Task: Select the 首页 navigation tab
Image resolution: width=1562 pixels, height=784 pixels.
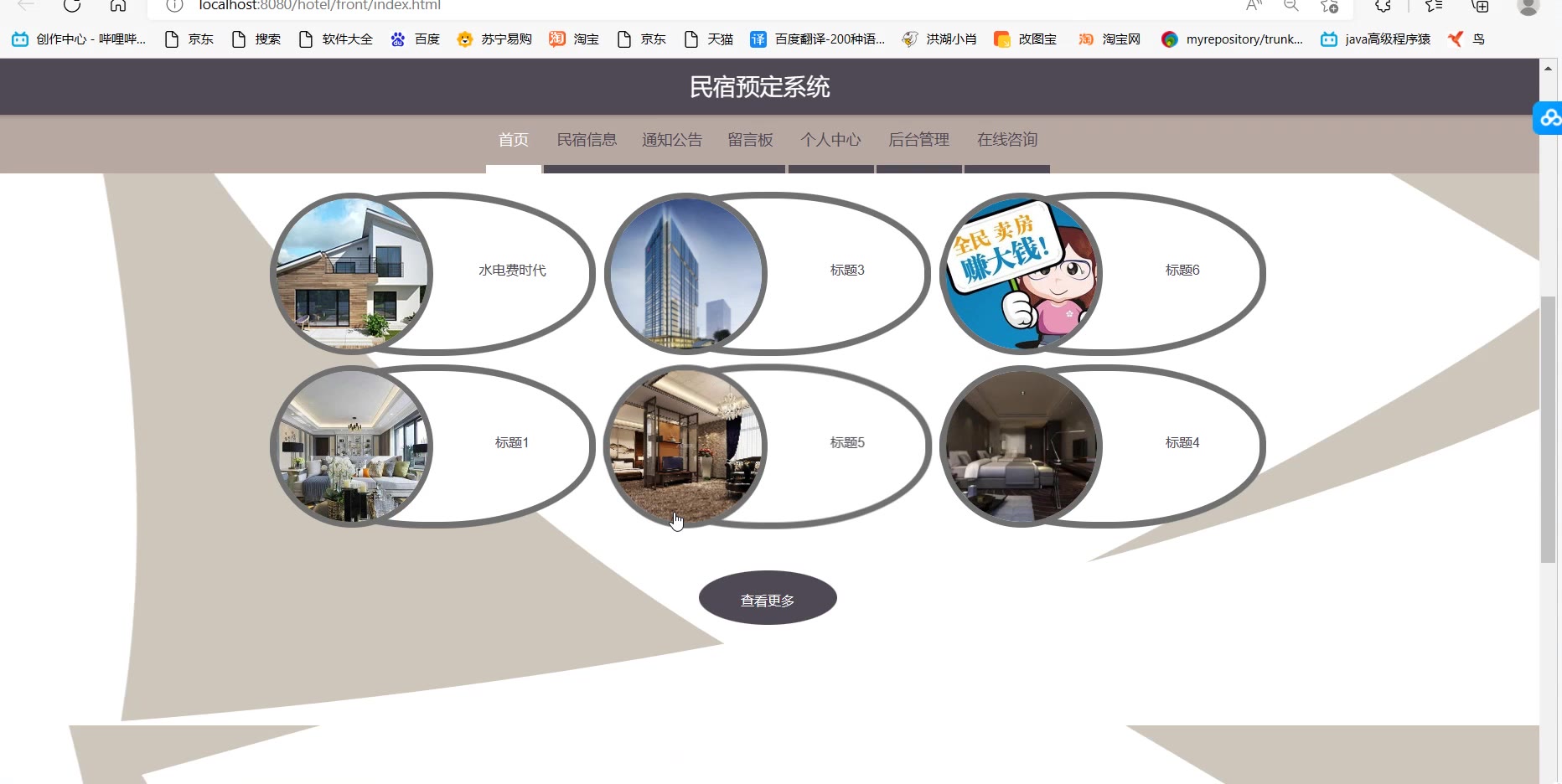Action: pyautogui.click(x=514, y=140)
